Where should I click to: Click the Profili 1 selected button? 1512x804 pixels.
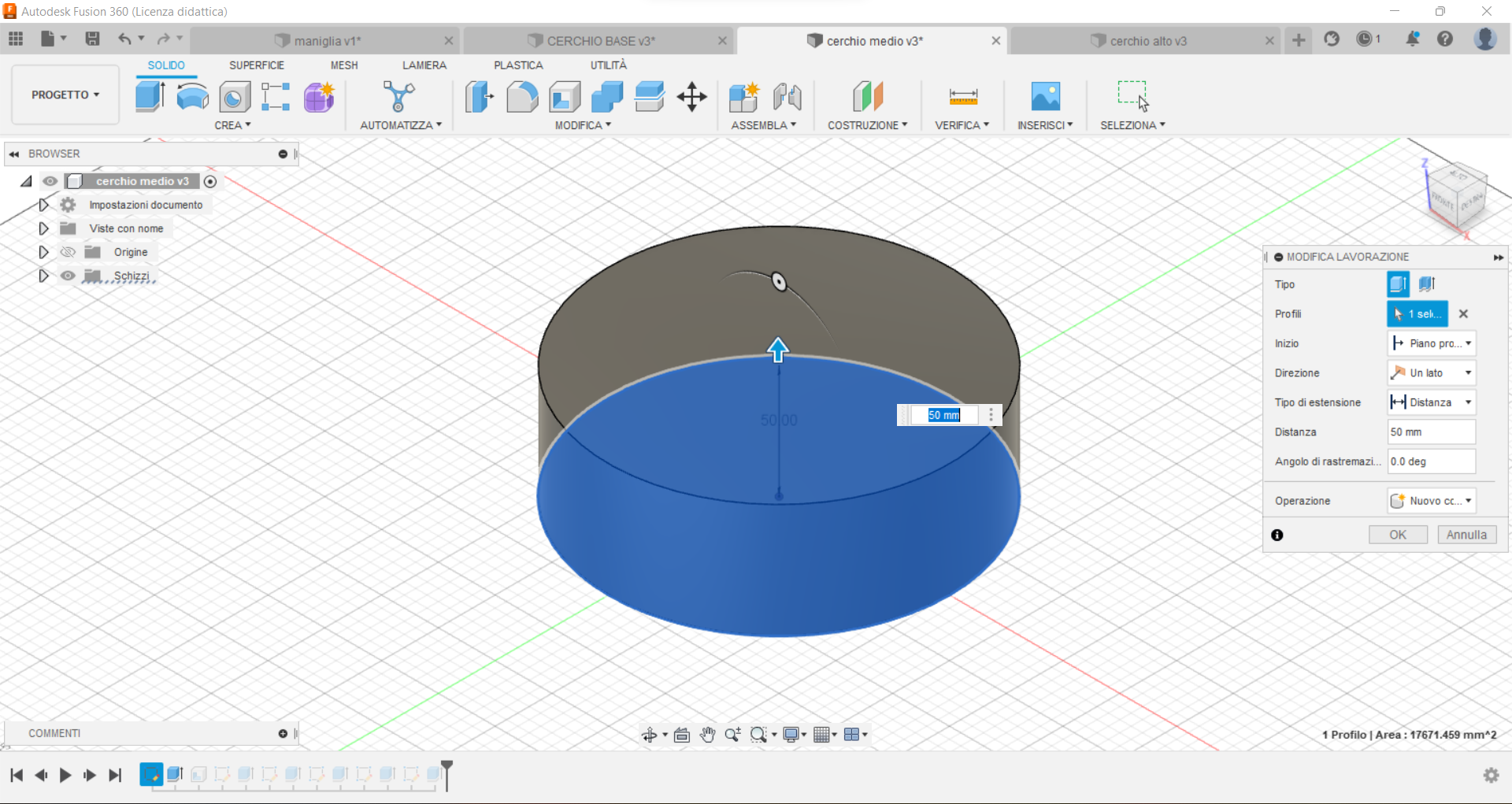[1417, 314]
